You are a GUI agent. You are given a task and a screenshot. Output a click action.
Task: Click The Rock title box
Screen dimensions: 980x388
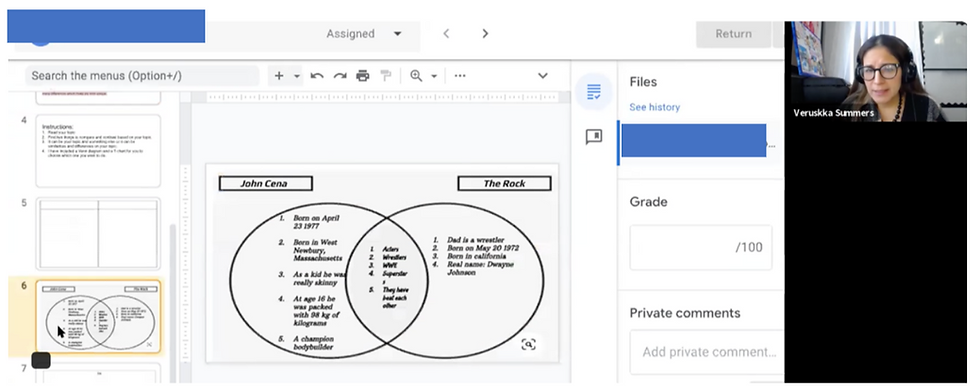click(504, 183)
